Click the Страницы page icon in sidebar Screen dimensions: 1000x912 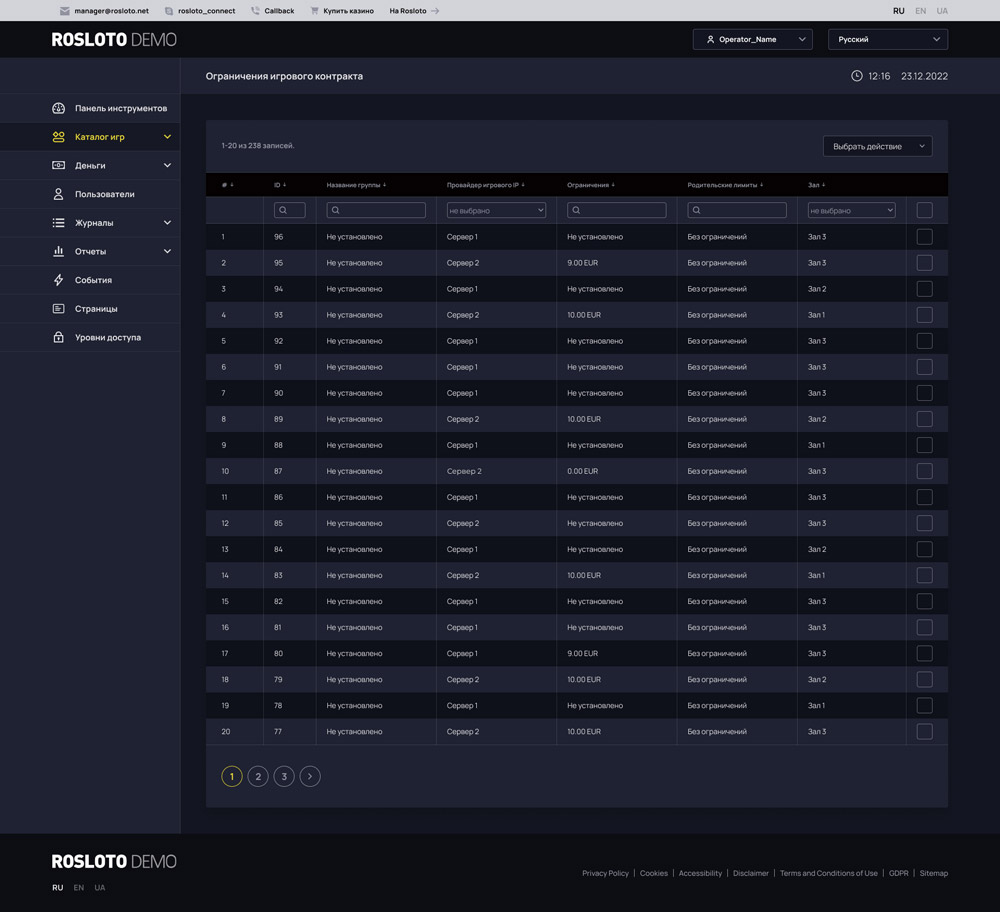tap(58, 309)
